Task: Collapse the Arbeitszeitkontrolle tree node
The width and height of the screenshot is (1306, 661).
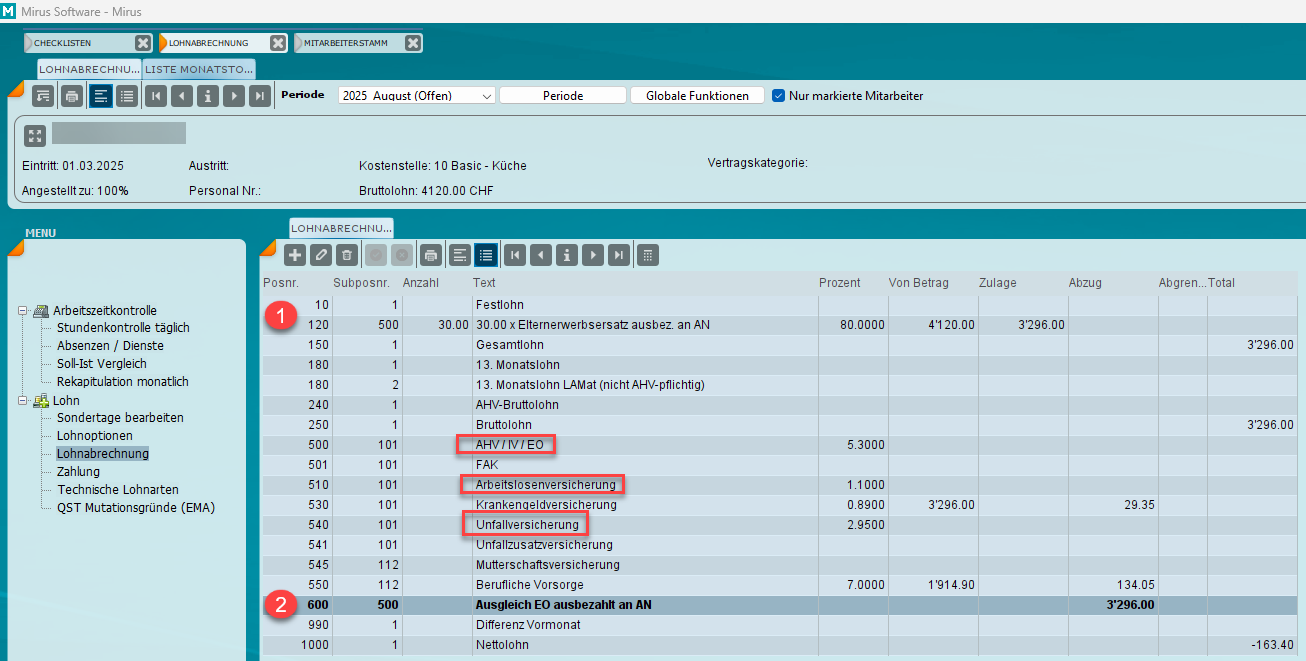Action: point(23,310)
